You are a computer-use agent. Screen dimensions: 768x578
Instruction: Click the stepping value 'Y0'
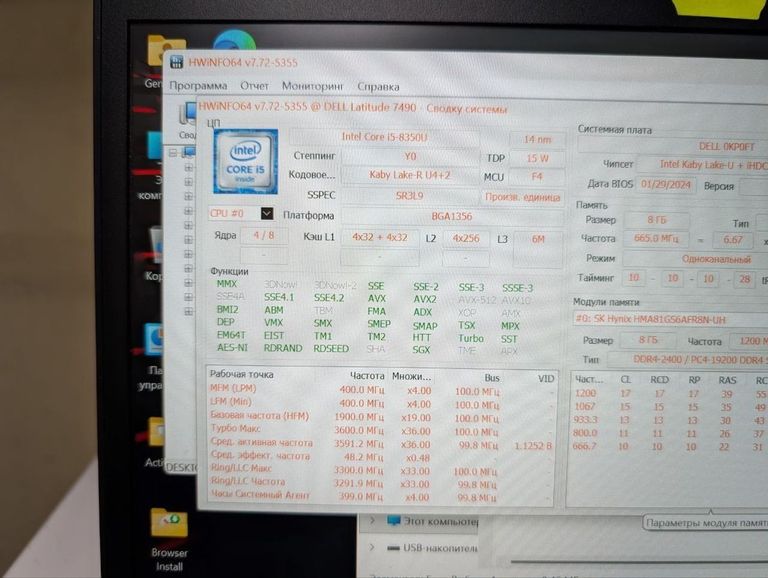click(410, 156)
